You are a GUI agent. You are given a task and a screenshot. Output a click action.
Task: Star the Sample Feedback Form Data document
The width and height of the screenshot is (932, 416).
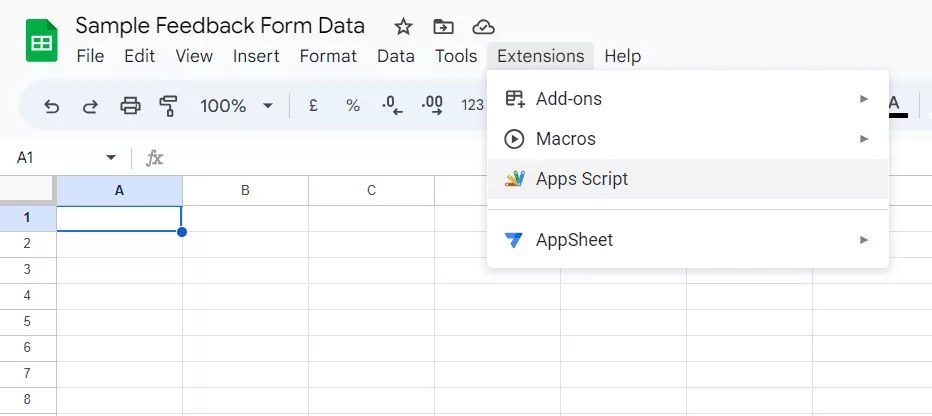(403, 27)
